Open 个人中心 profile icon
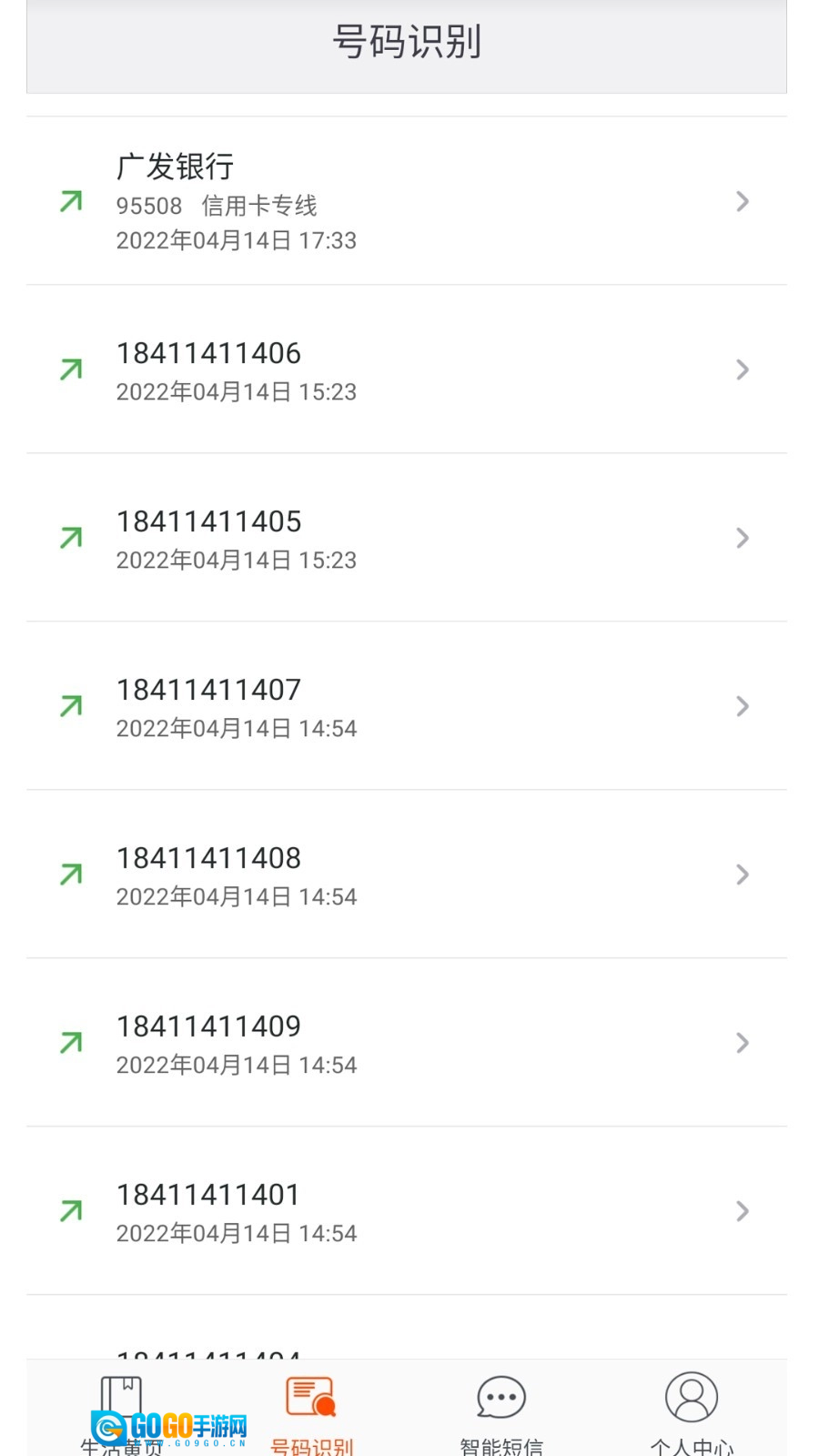This screenshot has width=819, height=1456. click(x=692, y=1397)
